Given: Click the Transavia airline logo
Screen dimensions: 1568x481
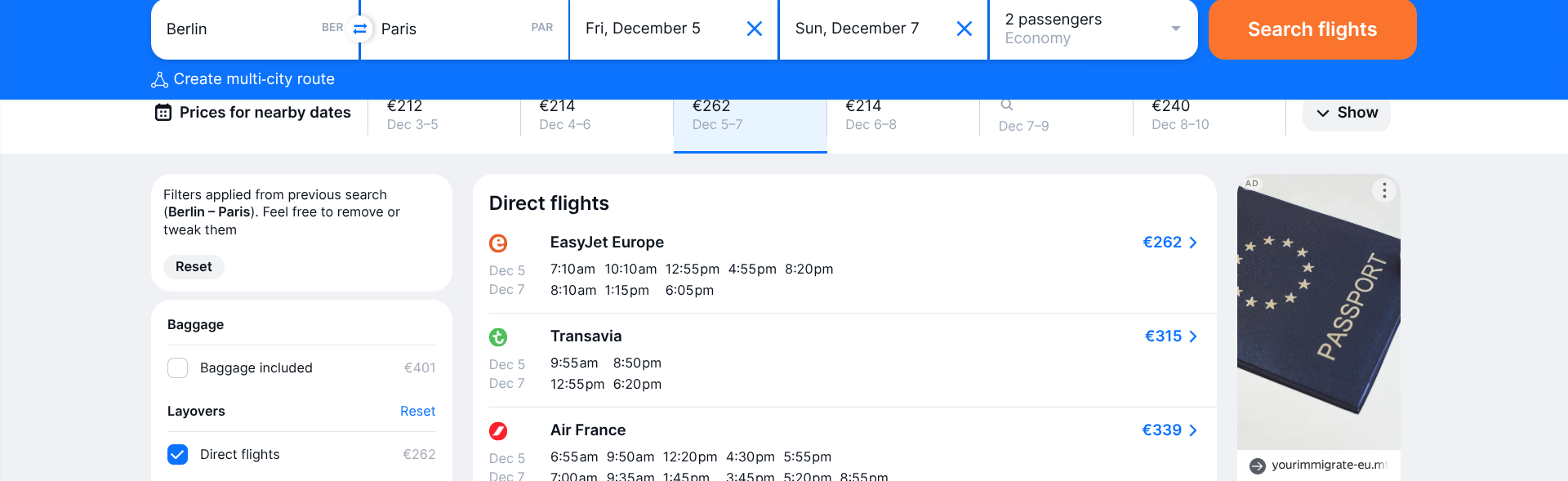Looking at the screenshot, I should click(x=498, y=336).
